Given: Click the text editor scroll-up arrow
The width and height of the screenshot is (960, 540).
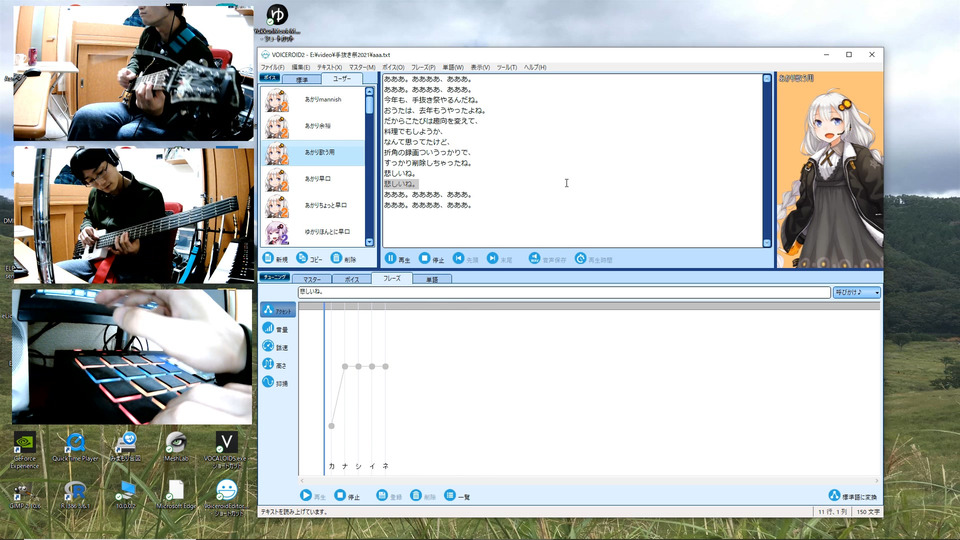Looking at the screenshot, I should point(767,78).
